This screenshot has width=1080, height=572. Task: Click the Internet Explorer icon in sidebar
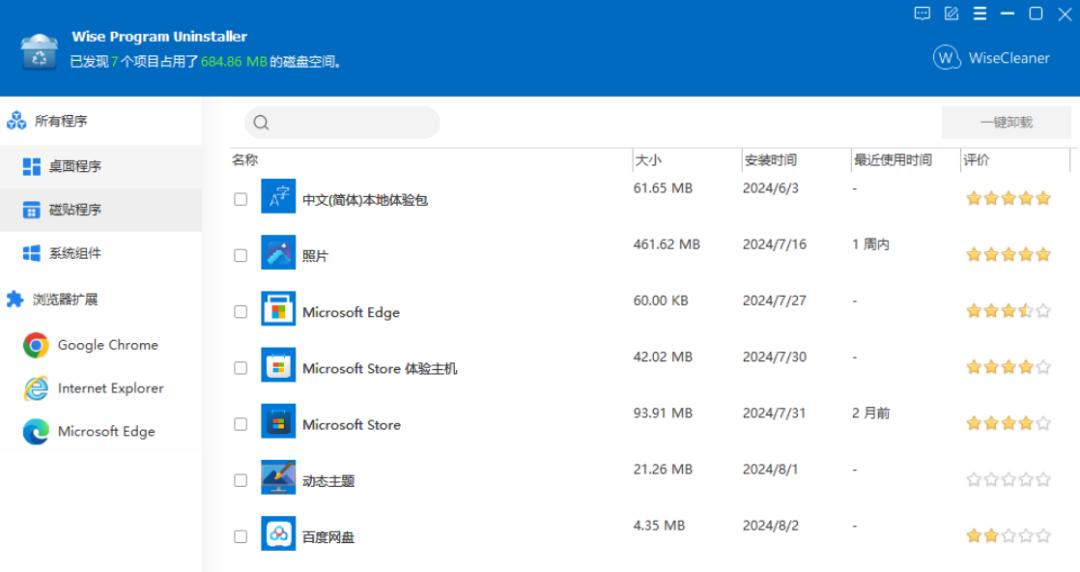click(36, 388)
